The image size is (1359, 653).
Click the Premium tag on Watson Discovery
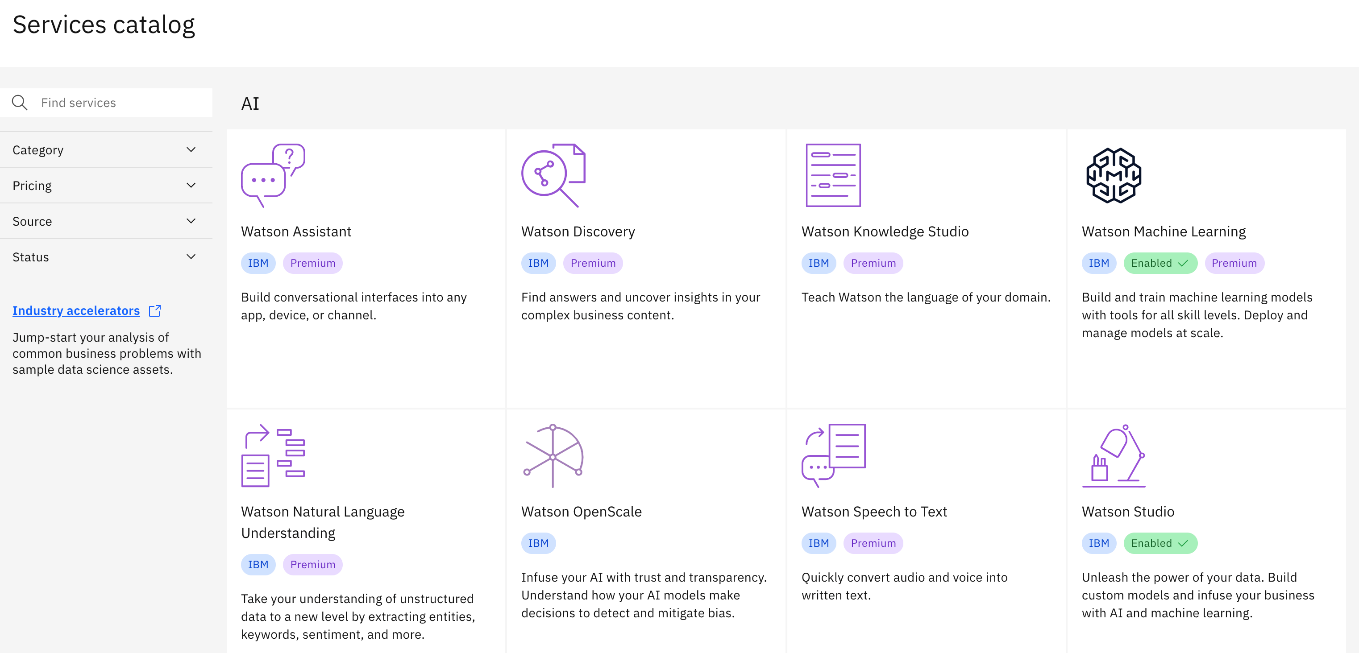(593, 263)
